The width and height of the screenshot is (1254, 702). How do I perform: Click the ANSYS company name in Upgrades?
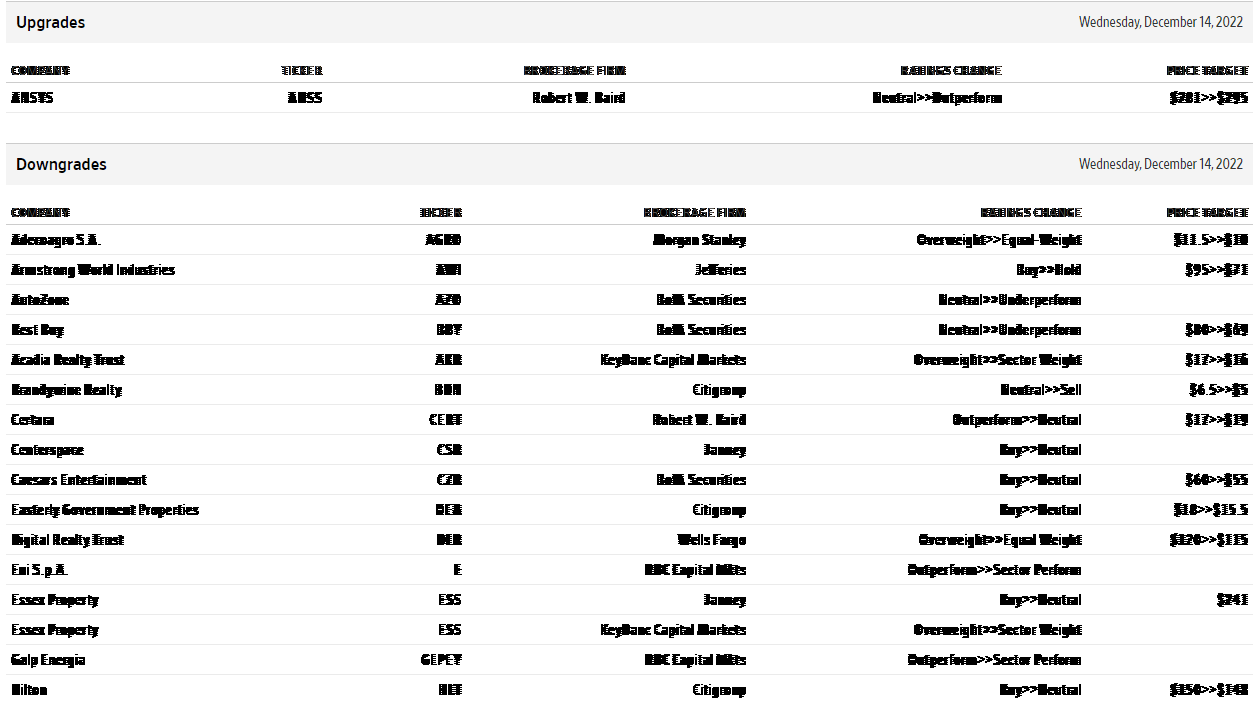(x=32, y=98)
